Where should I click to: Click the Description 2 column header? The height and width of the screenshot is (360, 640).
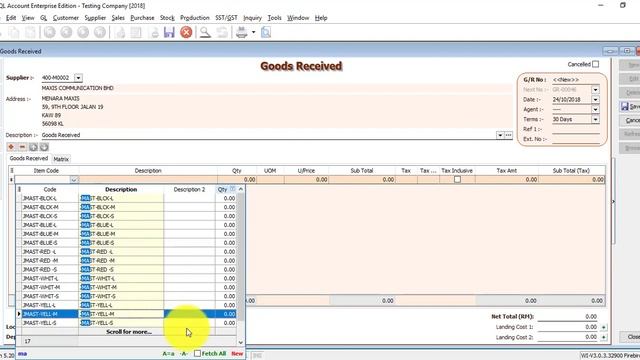coord(189,189)
